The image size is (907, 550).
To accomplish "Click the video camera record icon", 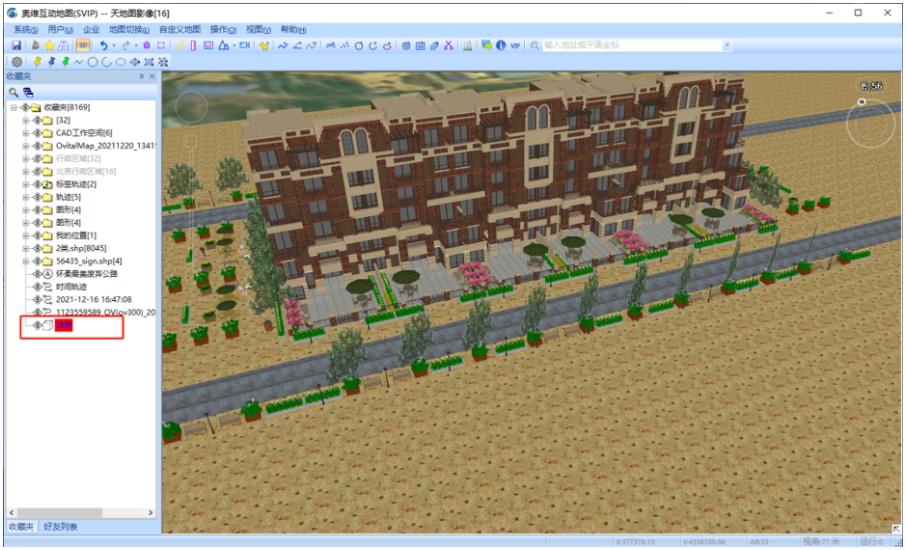I will (x=245, y=45).
